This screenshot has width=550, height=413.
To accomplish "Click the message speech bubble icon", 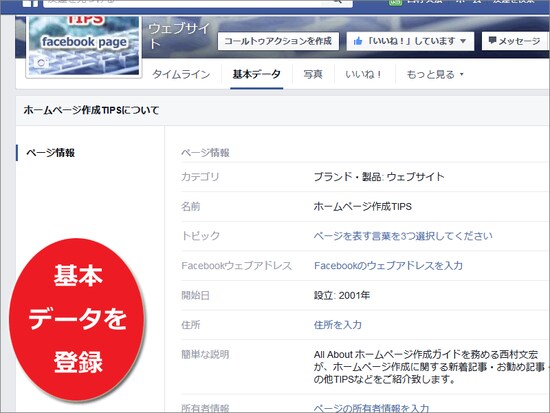I will [492, 40].
